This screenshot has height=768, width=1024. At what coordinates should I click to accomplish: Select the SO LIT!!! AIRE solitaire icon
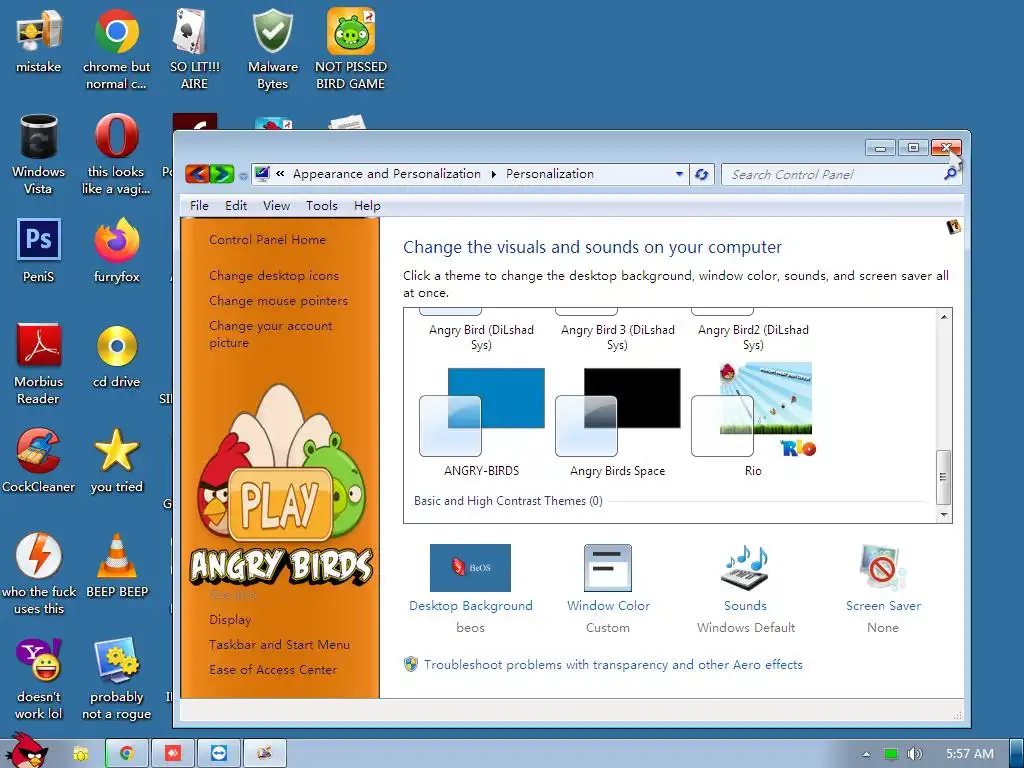(x=194, y=49)
